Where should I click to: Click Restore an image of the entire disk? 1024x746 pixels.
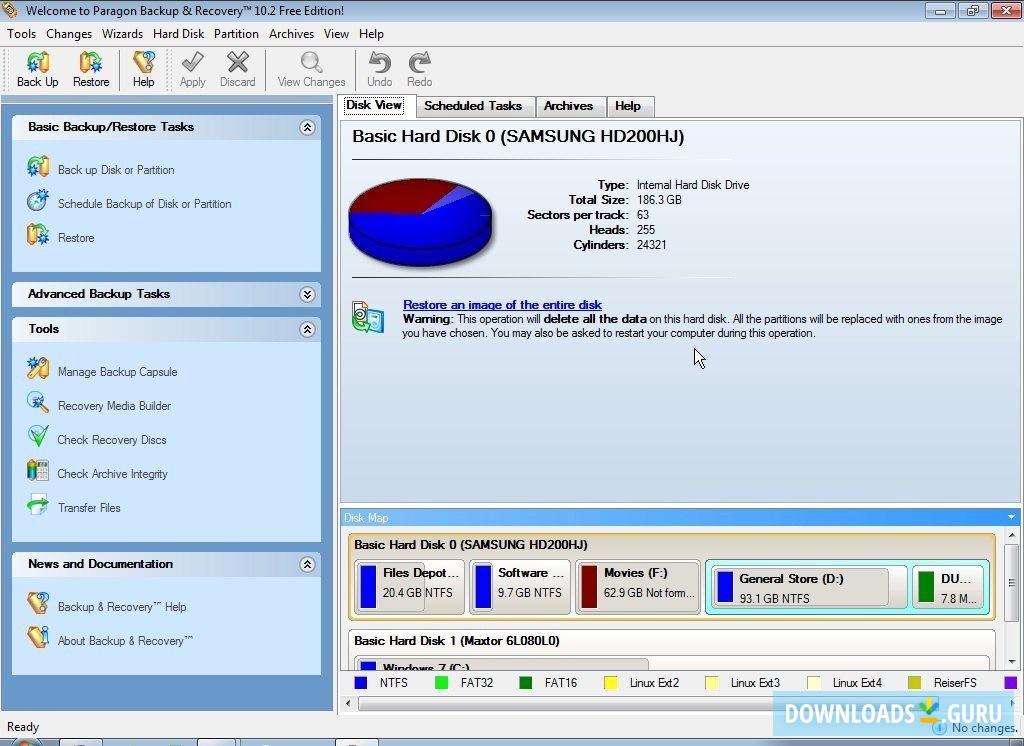(502, 305)
